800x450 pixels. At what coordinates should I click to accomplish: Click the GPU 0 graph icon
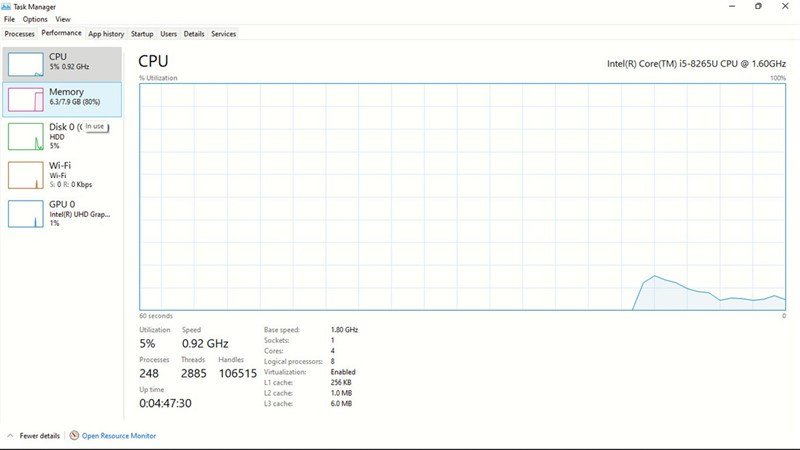point(25,213)
